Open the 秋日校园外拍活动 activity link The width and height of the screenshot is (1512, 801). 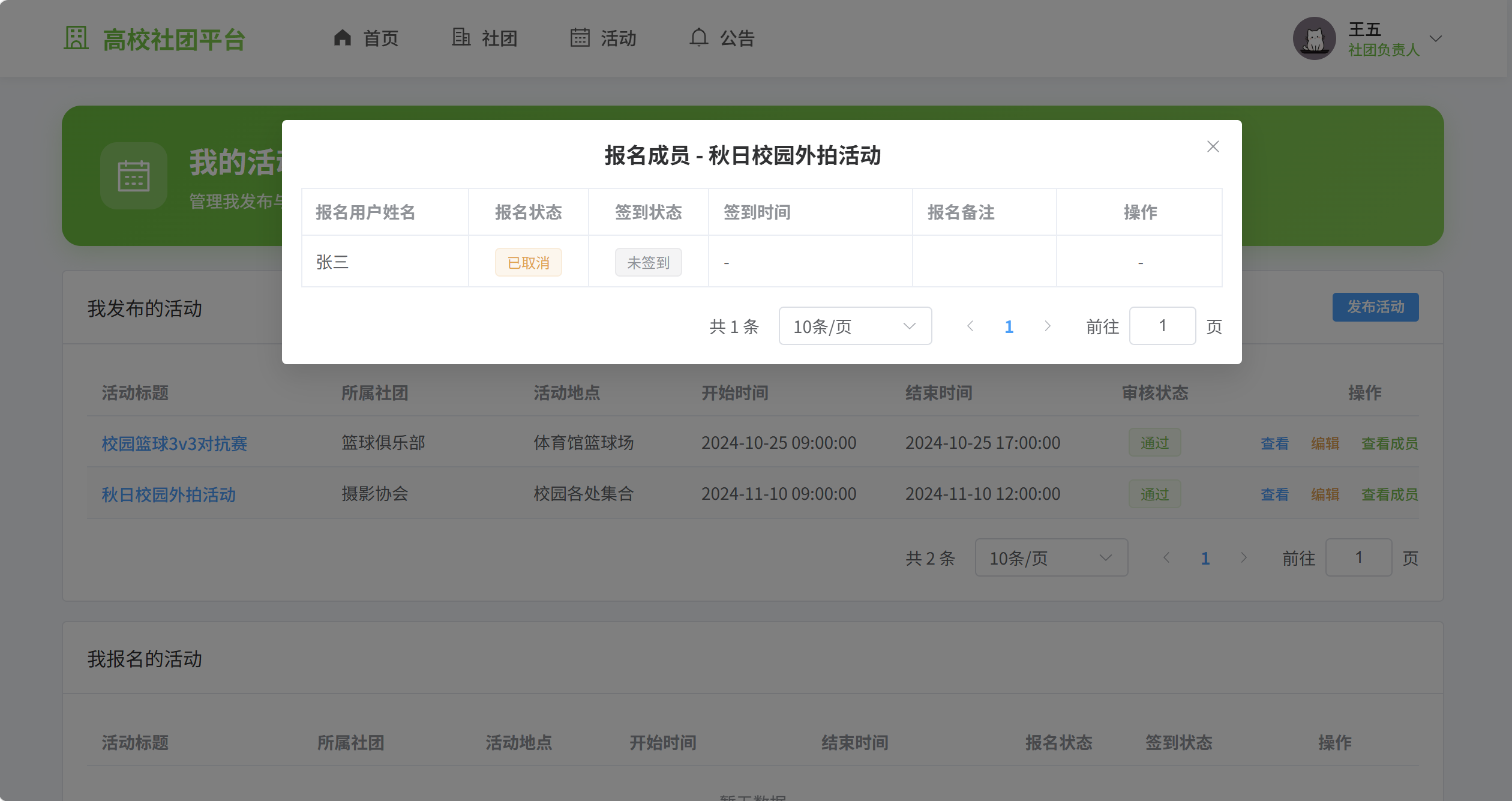[x=168, y=494]
